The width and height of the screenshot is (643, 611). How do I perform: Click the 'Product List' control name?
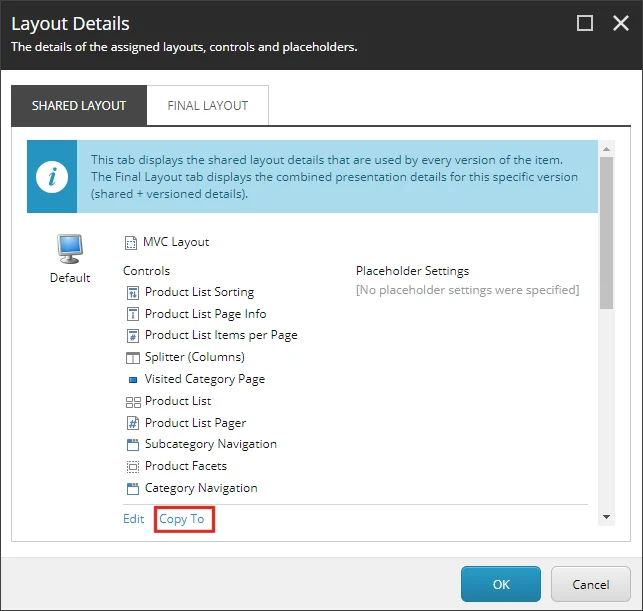pyautogui.click(x=178, y=401)
